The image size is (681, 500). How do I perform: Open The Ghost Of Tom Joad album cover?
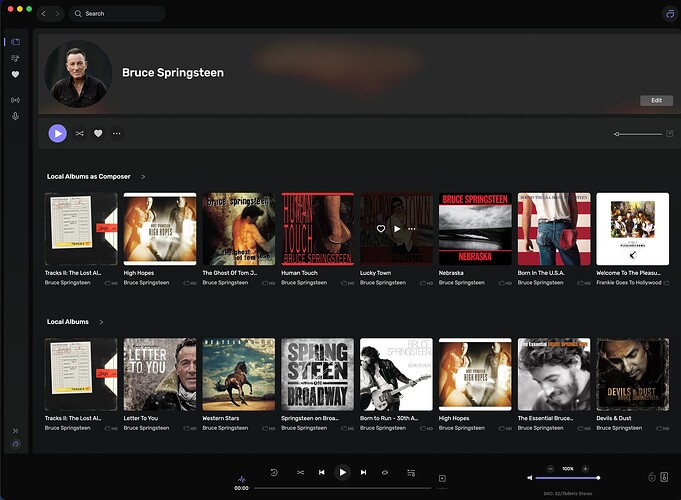coord(238,229)
